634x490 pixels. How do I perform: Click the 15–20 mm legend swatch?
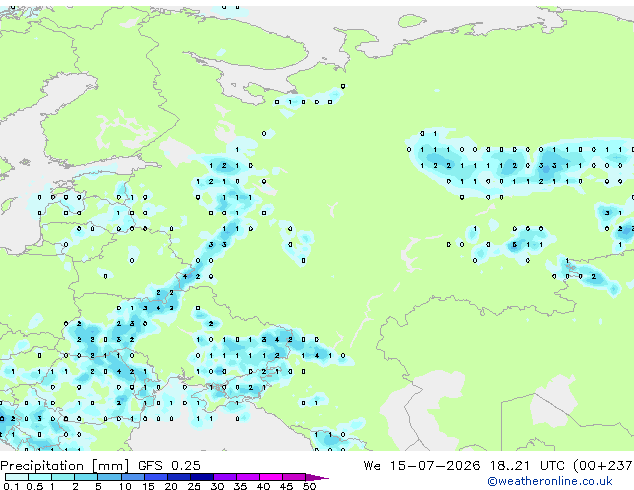pyautogui.click(x=156, y=477)
